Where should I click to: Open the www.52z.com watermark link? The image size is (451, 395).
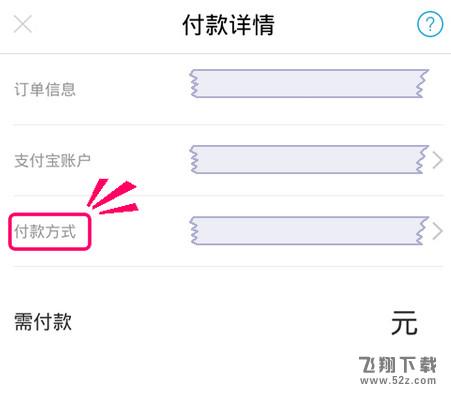(398, 380)
